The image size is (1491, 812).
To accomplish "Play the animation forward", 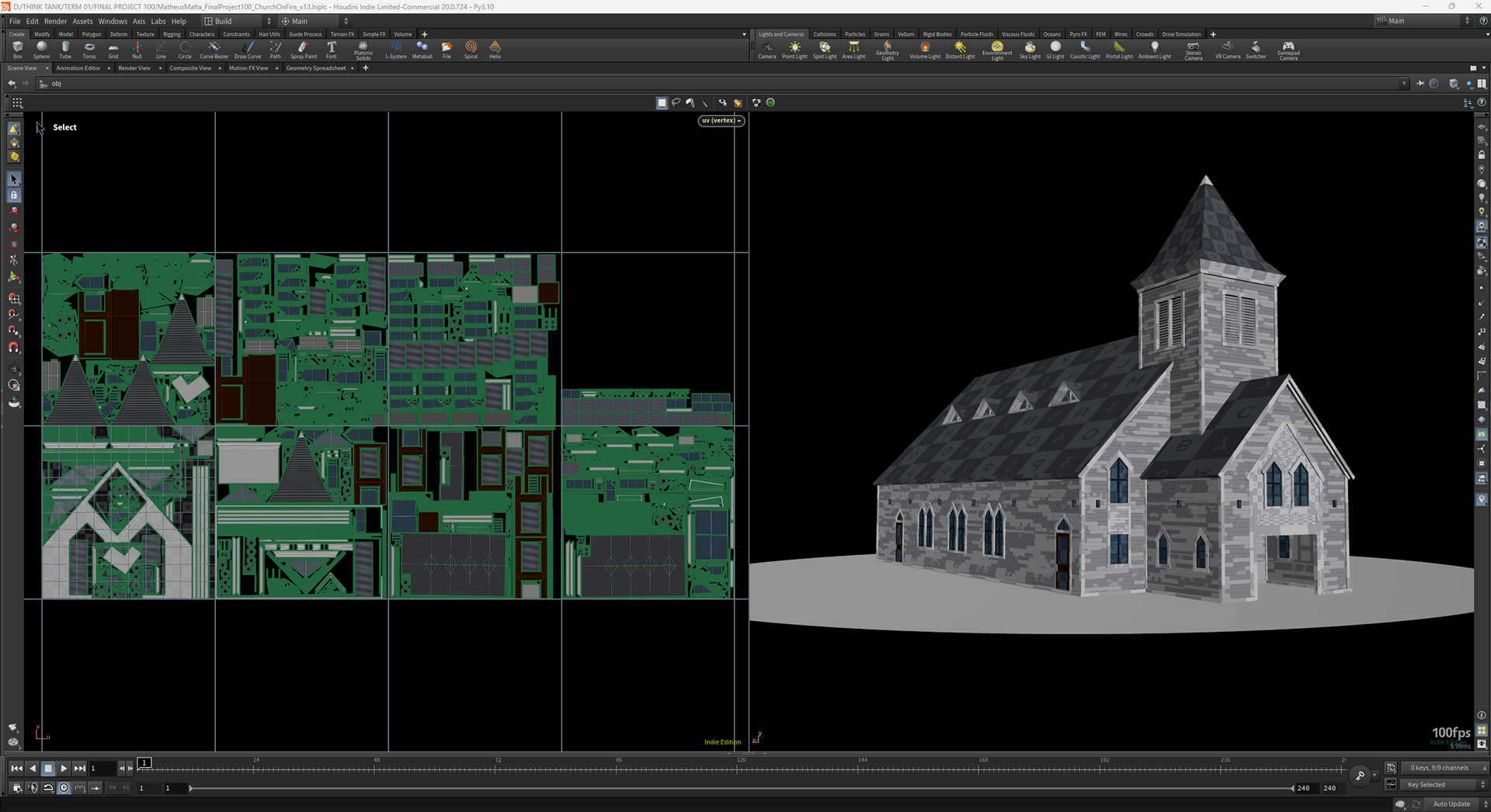I will pyautogui.click(x=64, y=769).
